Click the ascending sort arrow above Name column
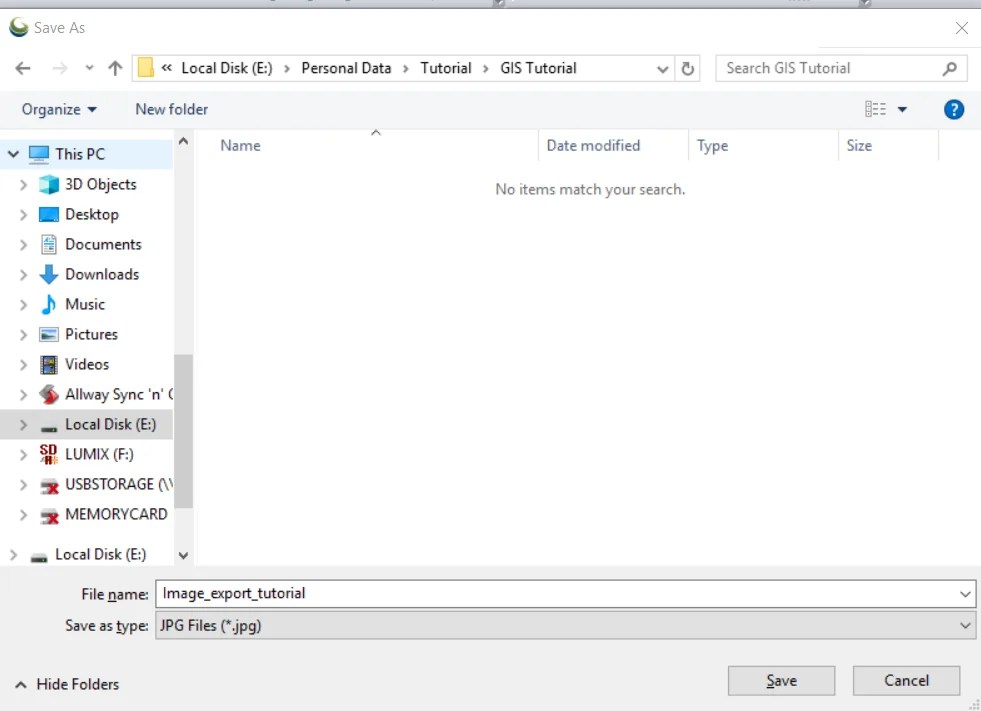 point(376,131)
